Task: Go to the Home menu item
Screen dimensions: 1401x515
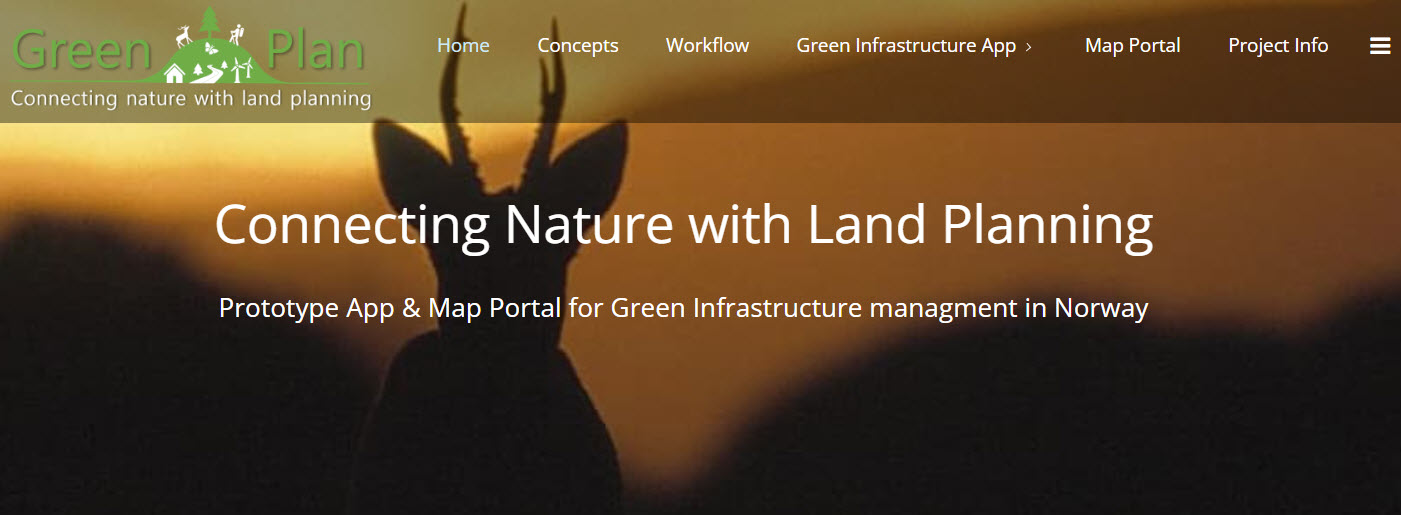Action: pos(463,46)
